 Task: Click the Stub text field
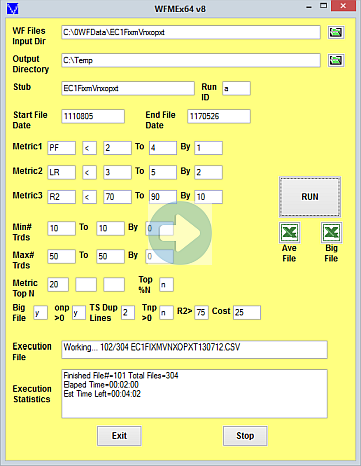(128, 88)
